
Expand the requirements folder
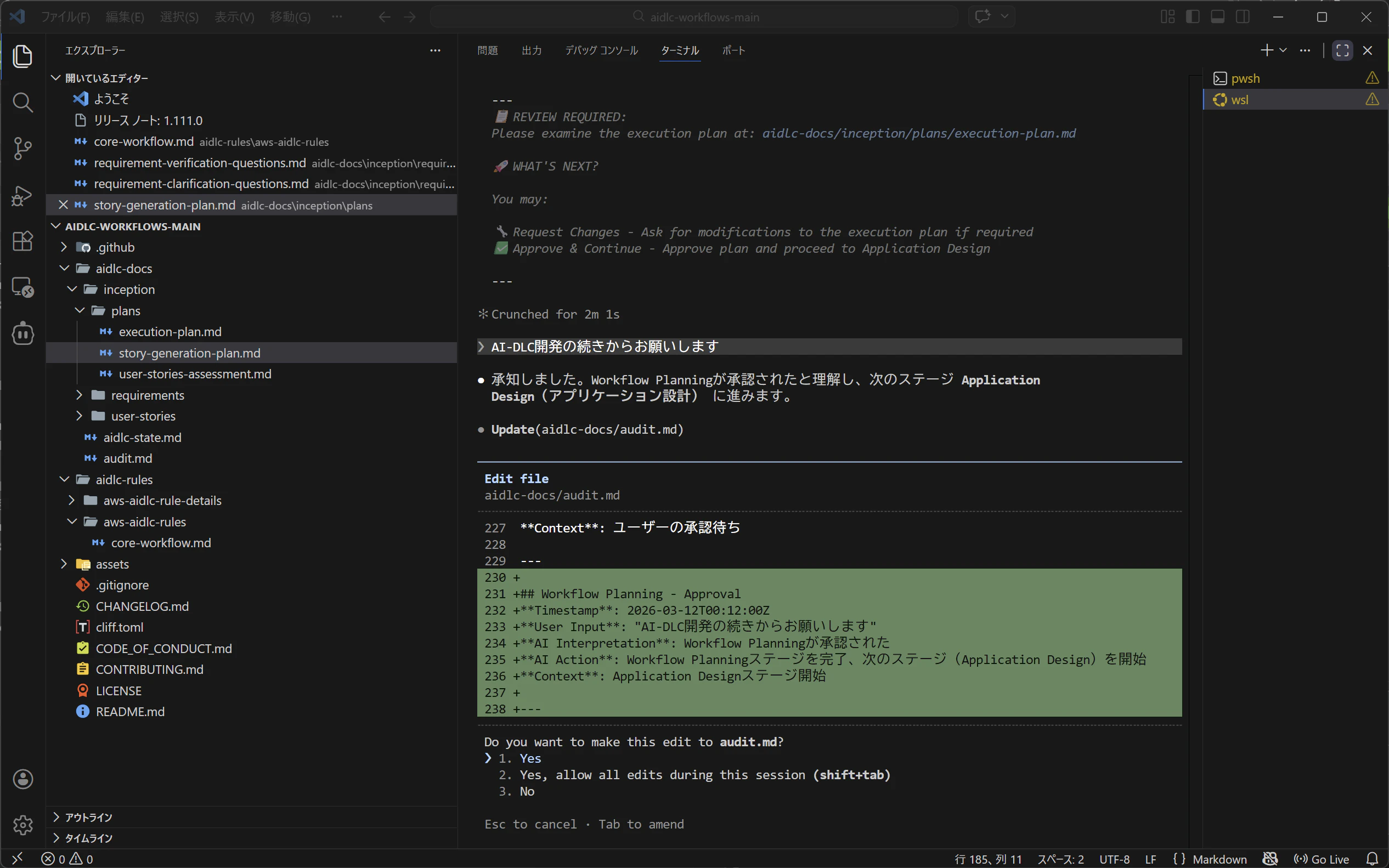pyautogui.click(x=79, y=395)
